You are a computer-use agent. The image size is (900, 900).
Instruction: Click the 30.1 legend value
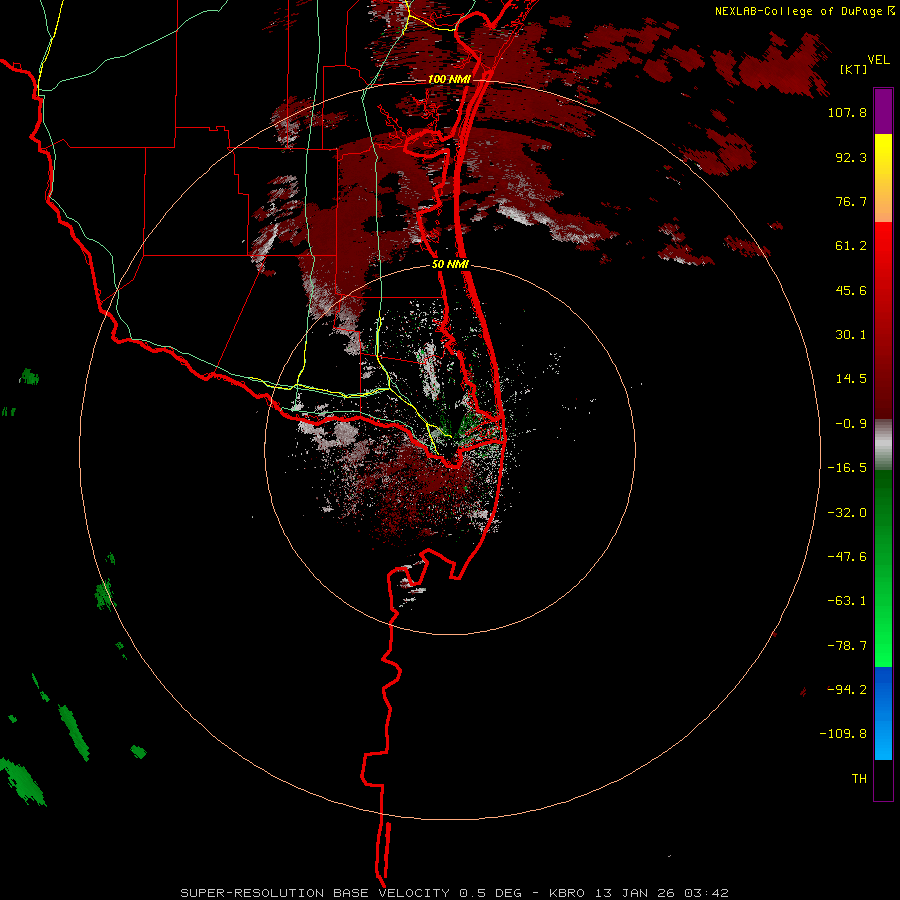[x=851, y=335]
